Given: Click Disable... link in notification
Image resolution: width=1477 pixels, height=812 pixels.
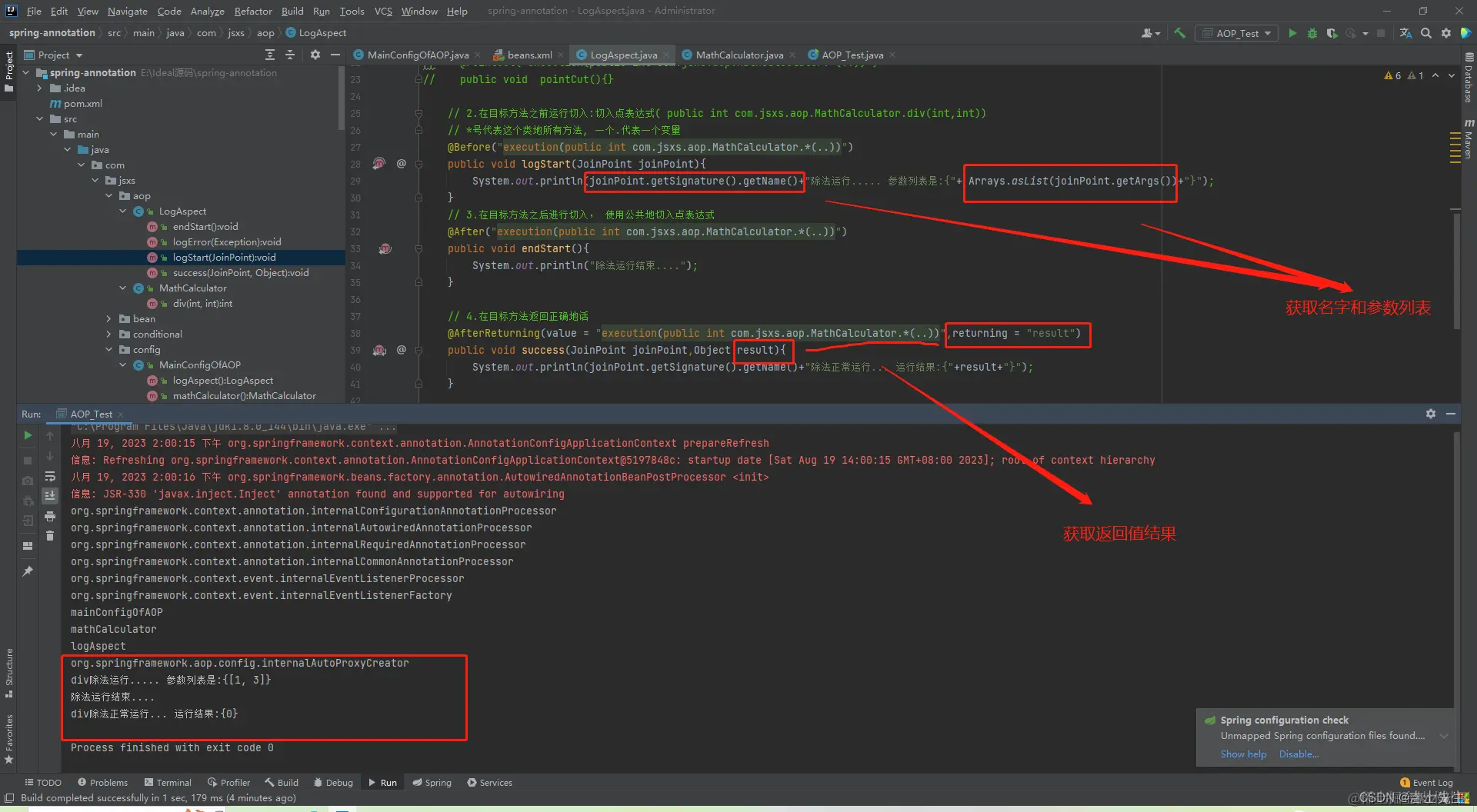Looking at the screenshot, I should (x=1299, y=754).
